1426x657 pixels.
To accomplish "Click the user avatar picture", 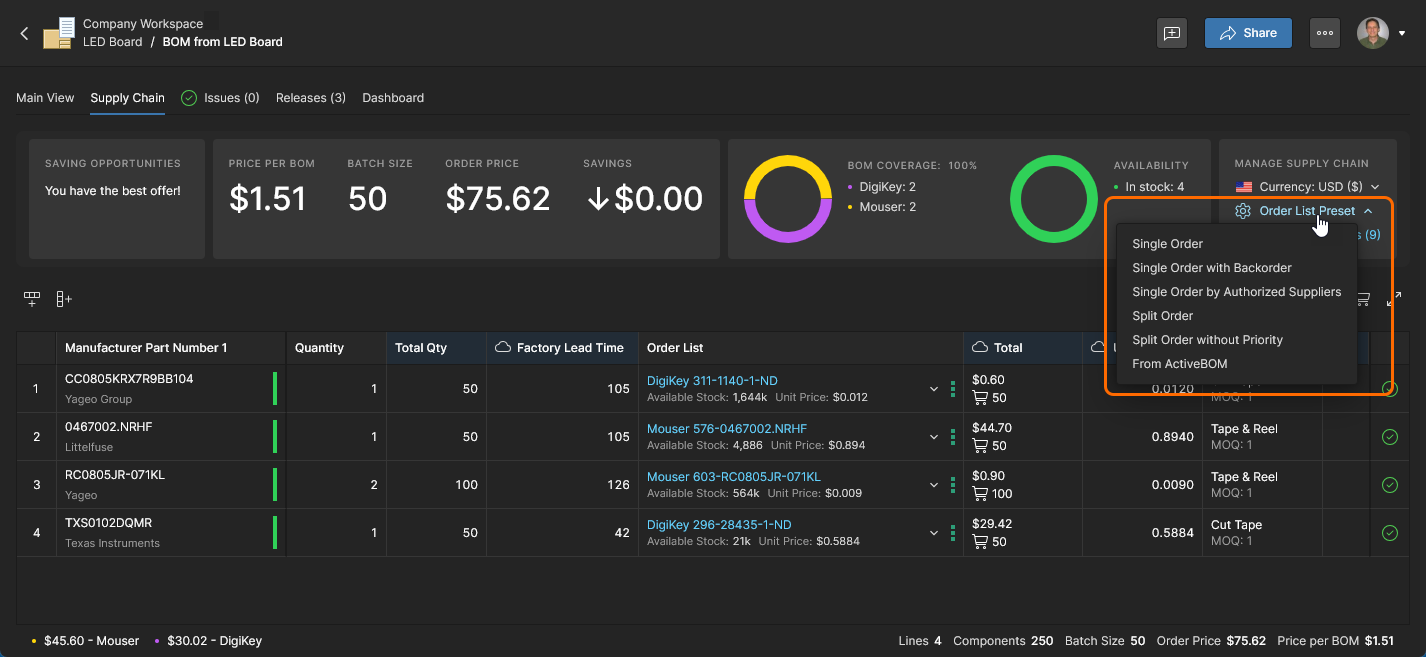I will 1372,33.
